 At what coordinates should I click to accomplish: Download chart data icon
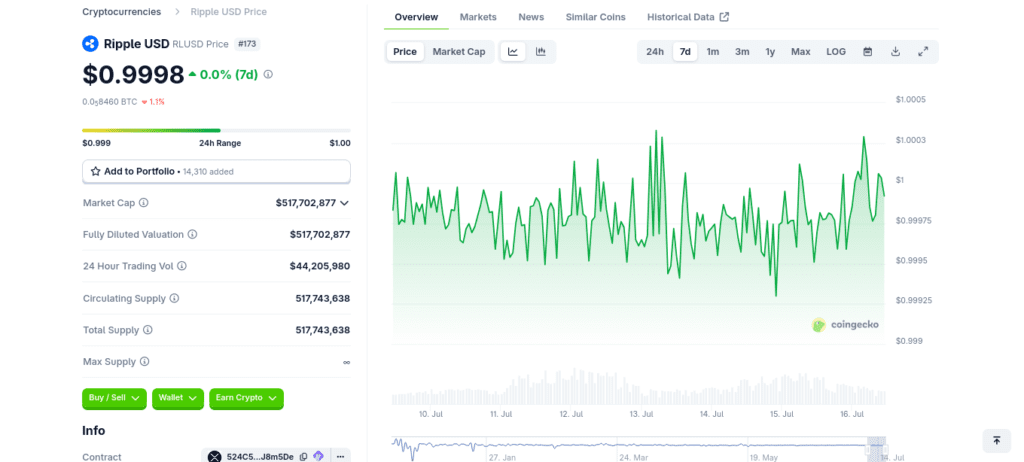coord(896,52)
